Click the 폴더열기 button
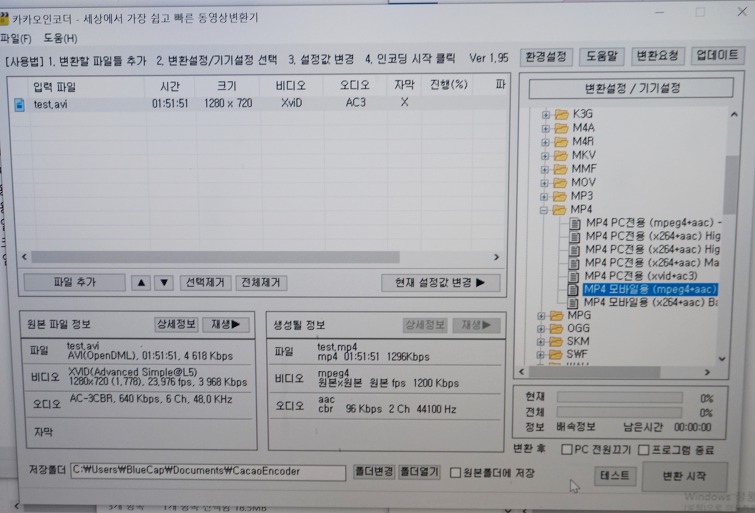The width and height of the screenshot is (755, 513). tap(419, 472)
